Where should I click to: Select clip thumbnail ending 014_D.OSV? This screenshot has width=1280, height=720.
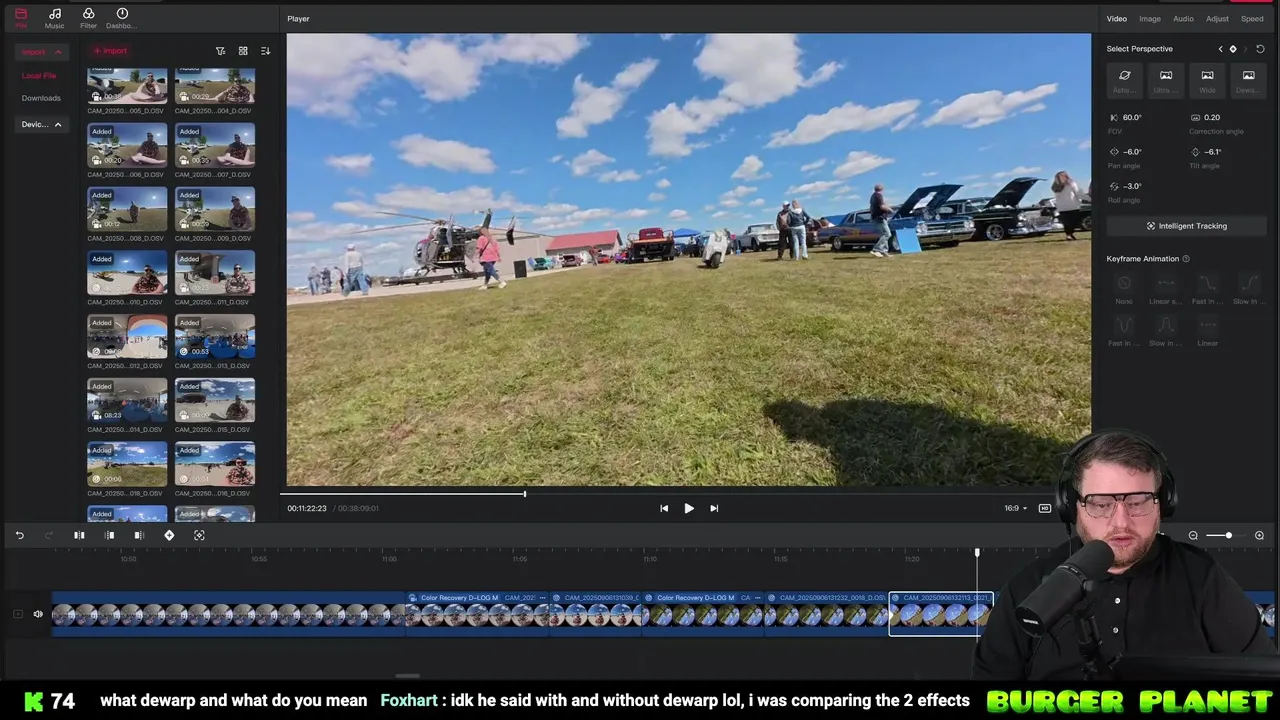pyautogui.click(x=127, y=400)
